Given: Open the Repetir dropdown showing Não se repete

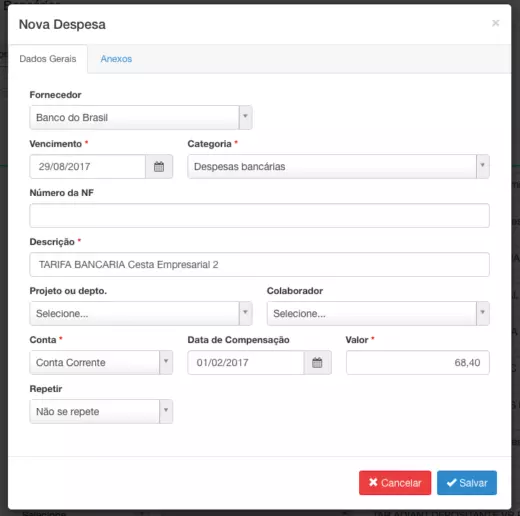Looking at the screenshot, I should [101, 411].
